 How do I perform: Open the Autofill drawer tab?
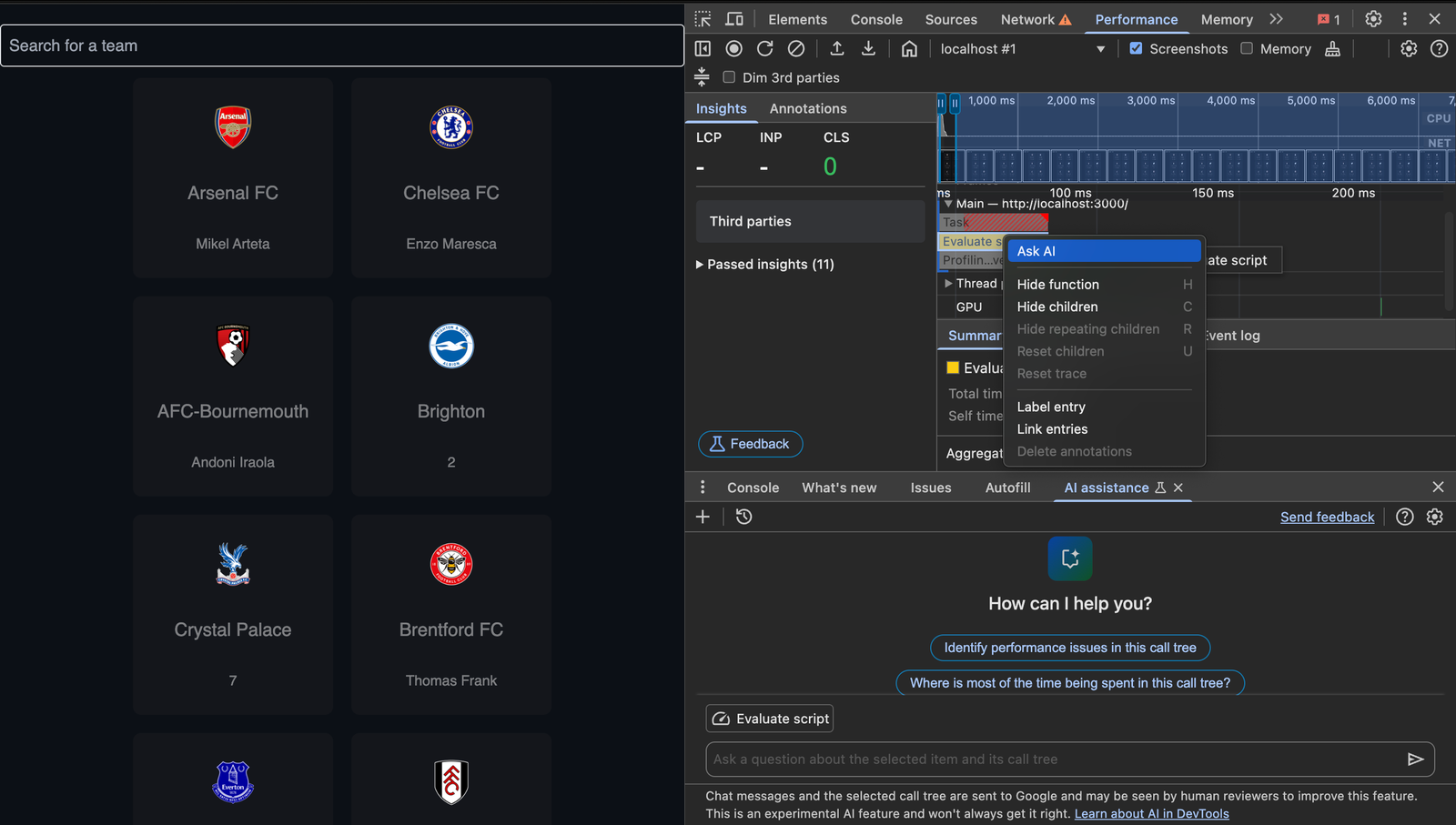[1008, 488]
